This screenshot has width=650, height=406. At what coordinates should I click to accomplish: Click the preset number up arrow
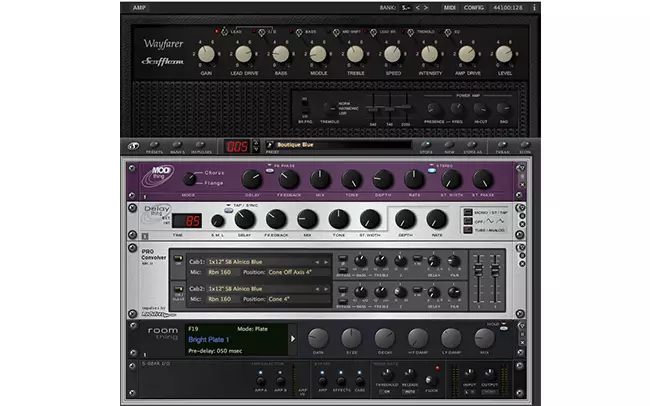coord(256,142)
